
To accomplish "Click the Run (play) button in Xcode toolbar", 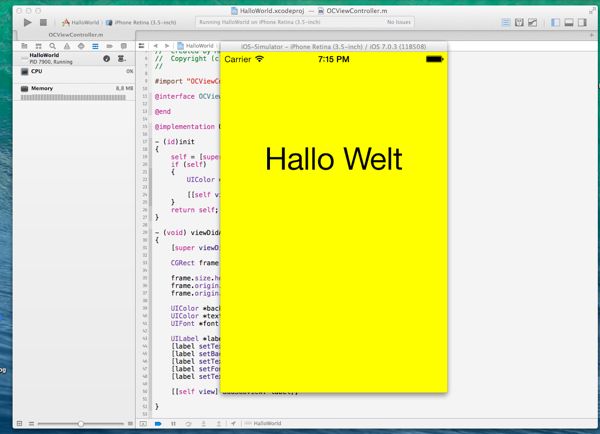I will [28, 23].
